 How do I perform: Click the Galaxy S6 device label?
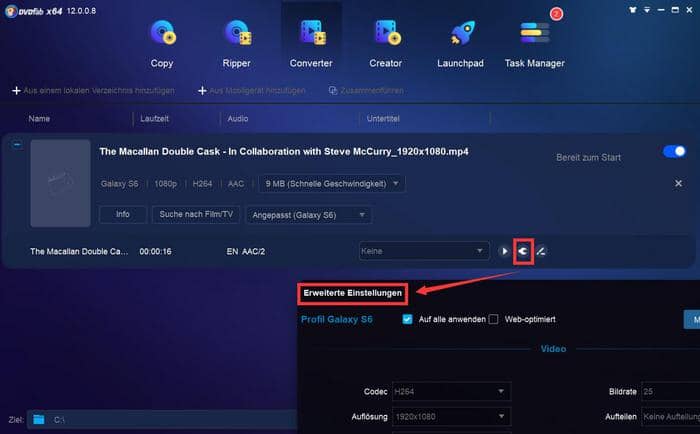[x=120, y=184]
